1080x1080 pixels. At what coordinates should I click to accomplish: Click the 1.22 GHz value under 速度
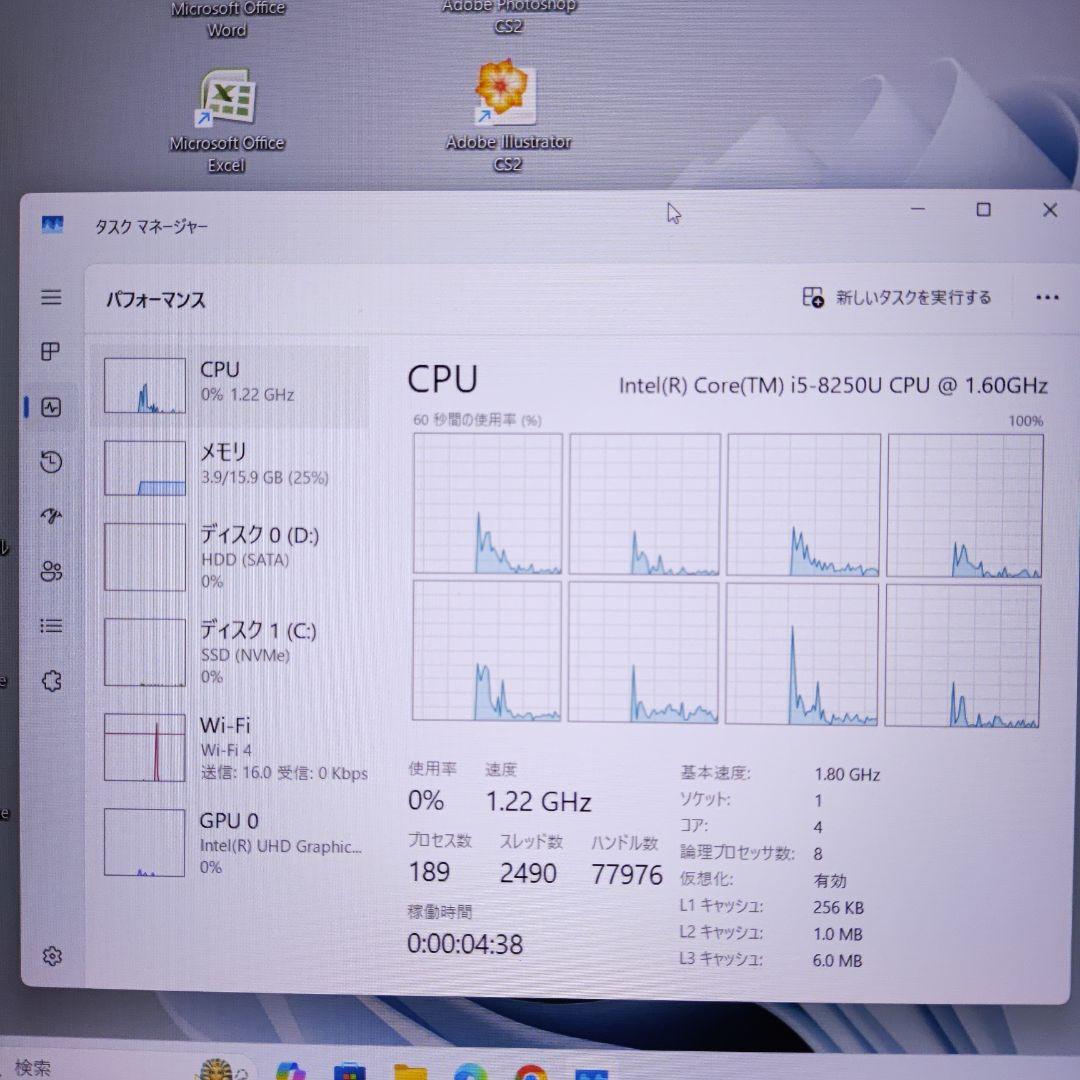coord(539,802)
